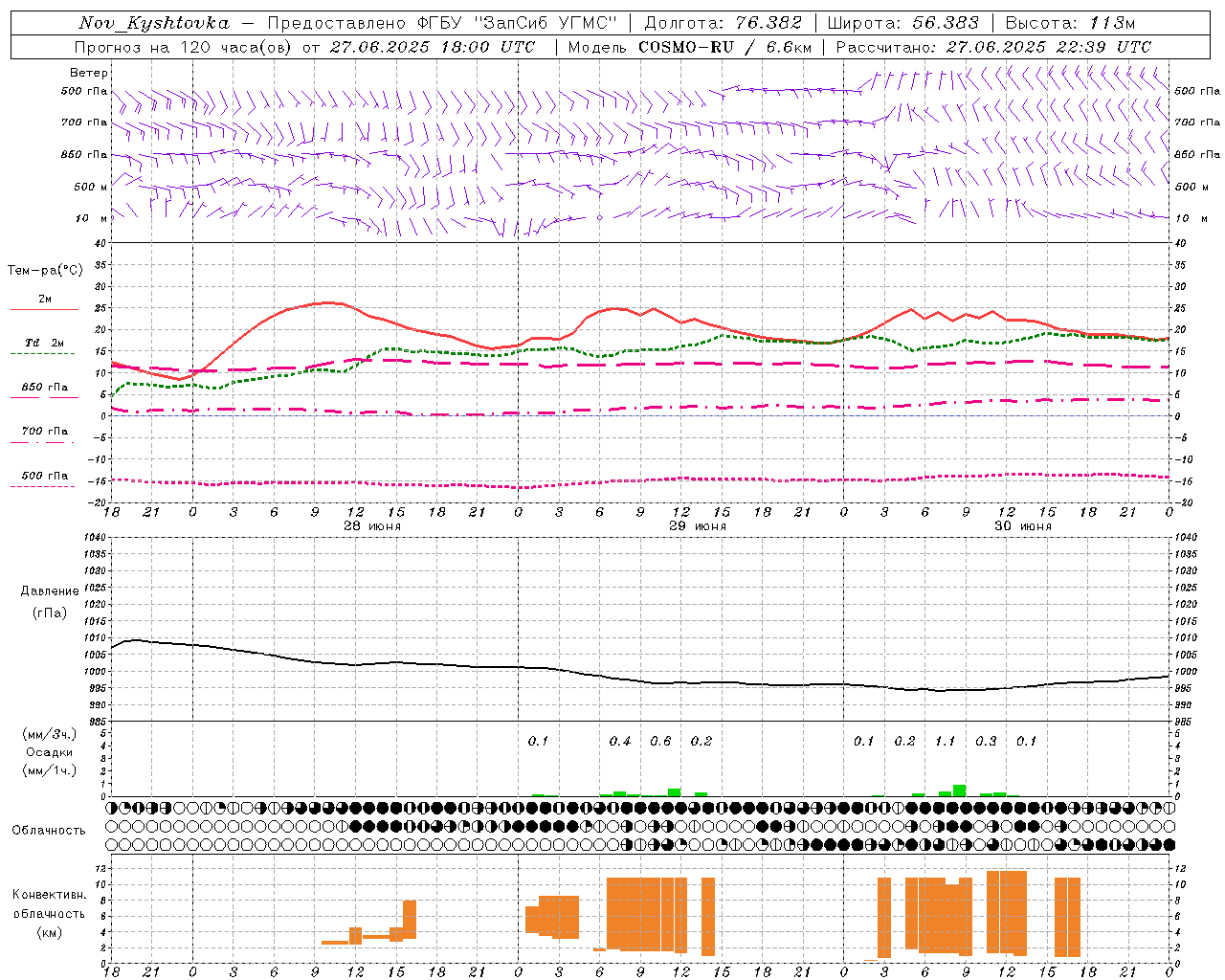Click the "28 июня" date label

(x=371, y=526)
